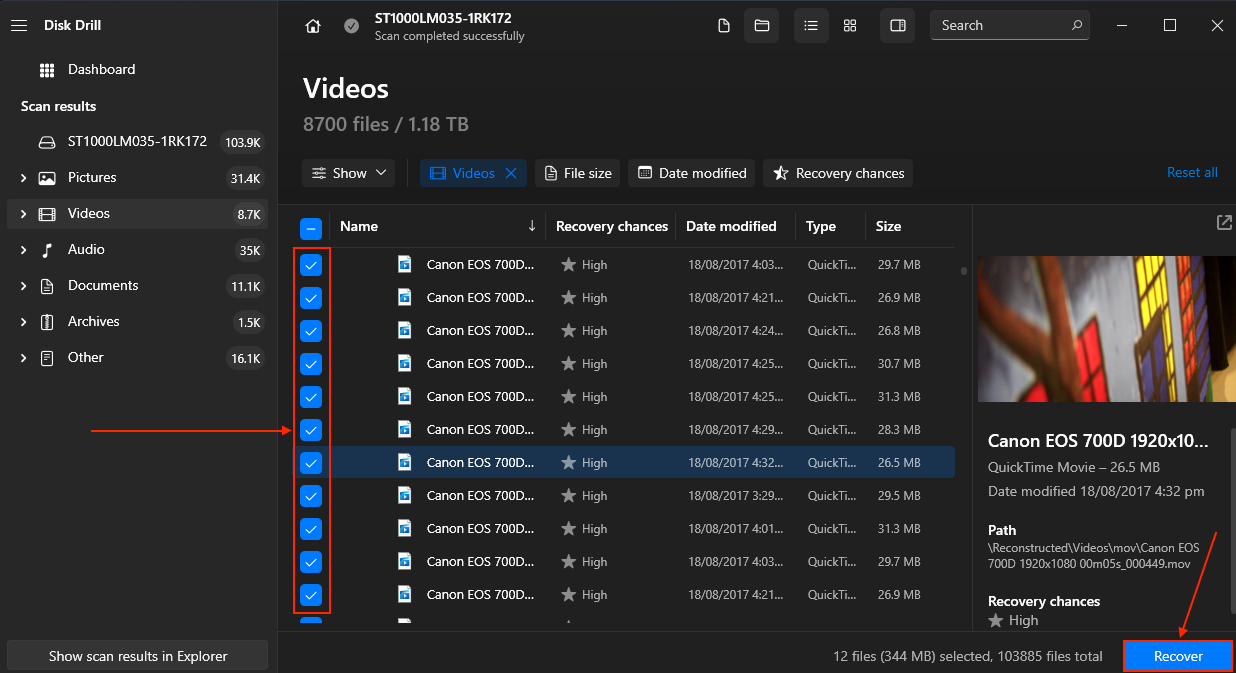The image size is (1236, 673).
Task: Expand the Documents category
Action: 23,286
